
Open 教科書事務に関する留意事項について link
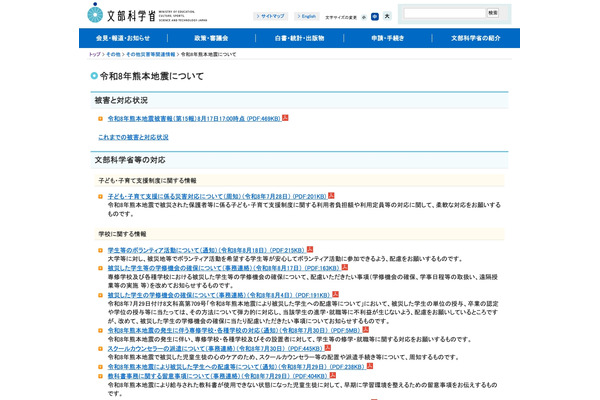tap(217, 376)
